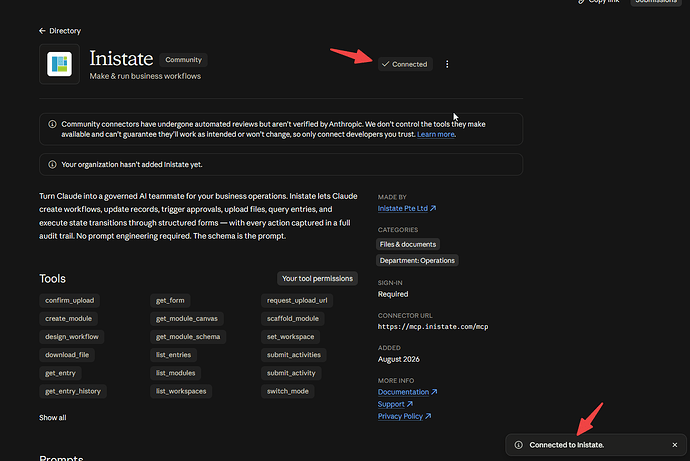Image resolution: width=690 pixels, height=461 pixels.
Task: Select the download_file tool
Action: pyautogui.click(x=67, y=355)
